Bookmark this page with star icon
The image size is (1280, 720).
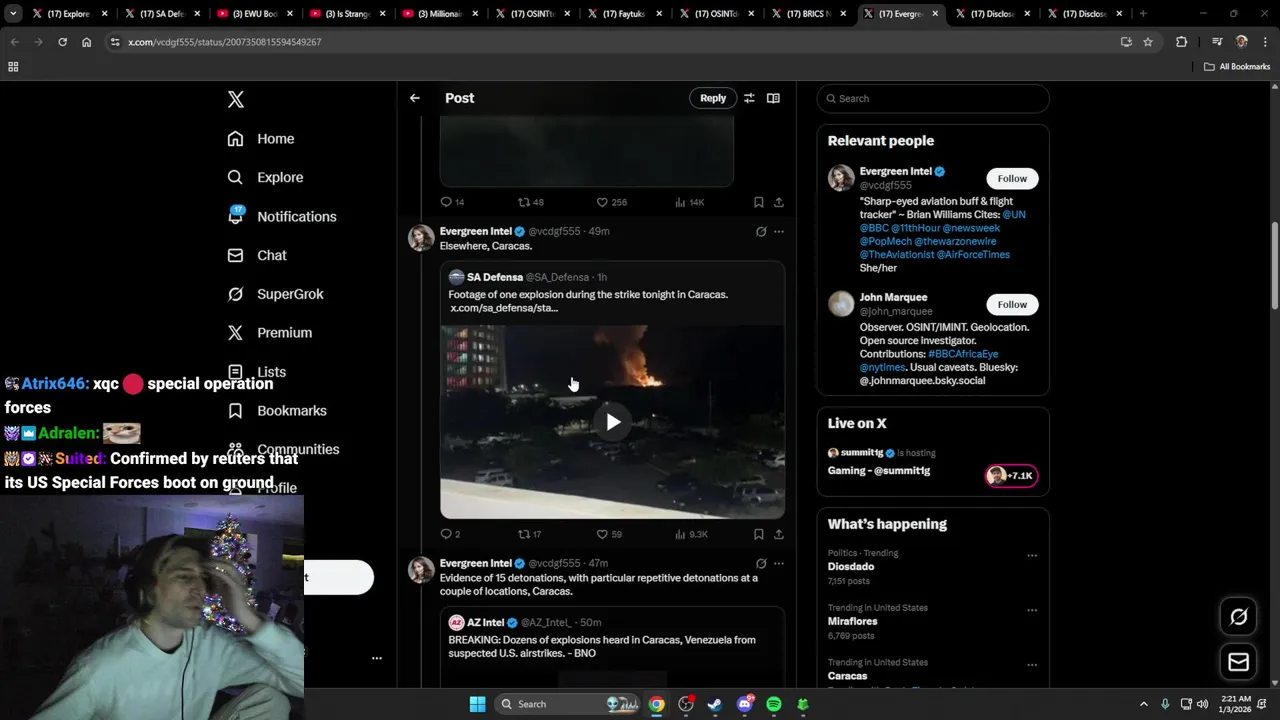tap(1148, 42)
